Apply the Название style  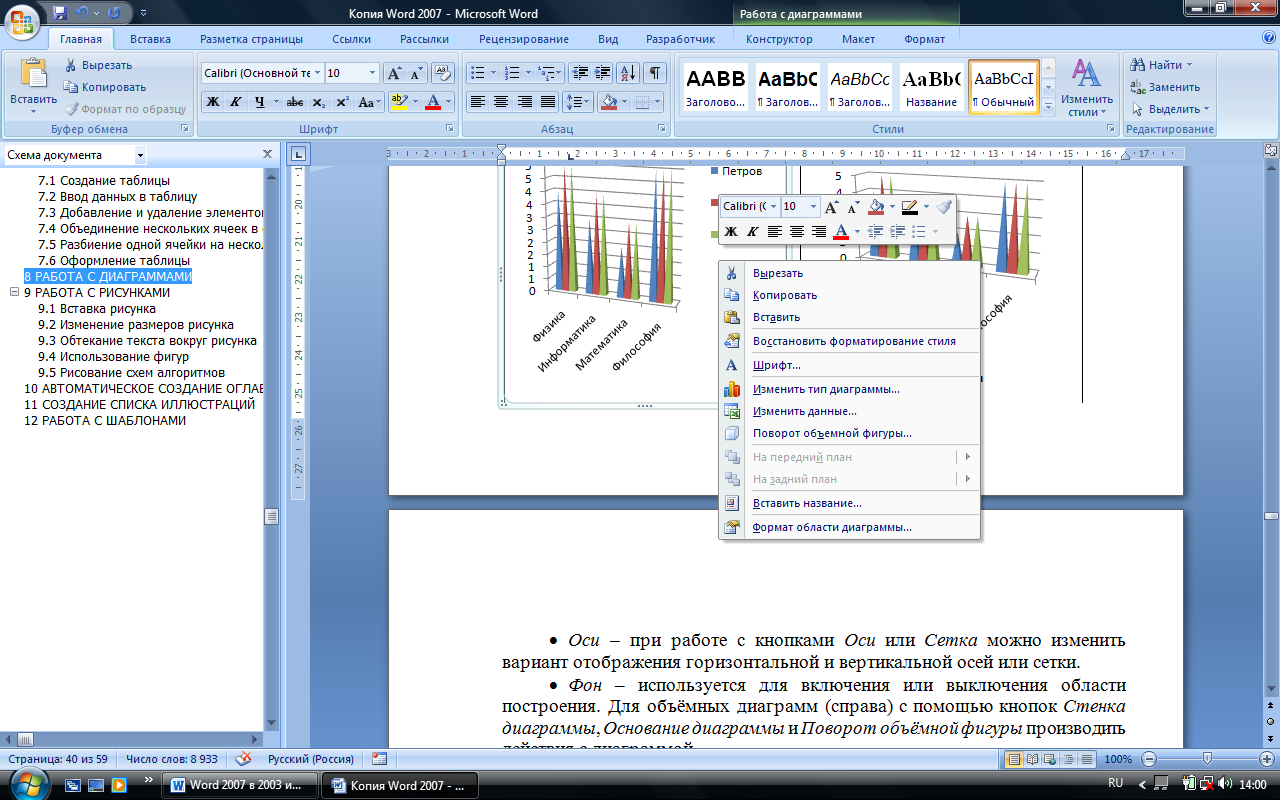tap(932, 87)
